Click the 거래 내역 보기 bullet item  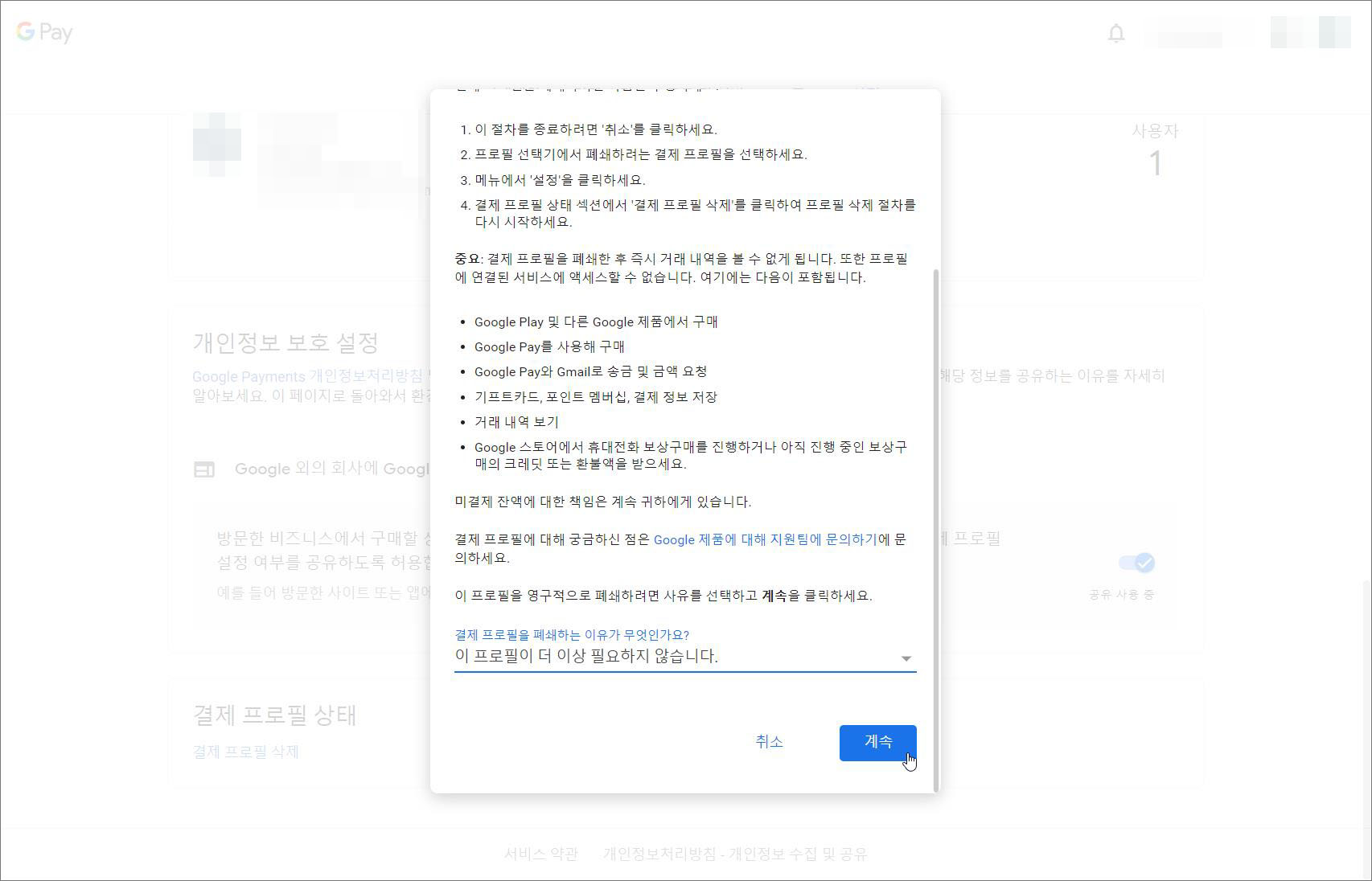[516, 422]
